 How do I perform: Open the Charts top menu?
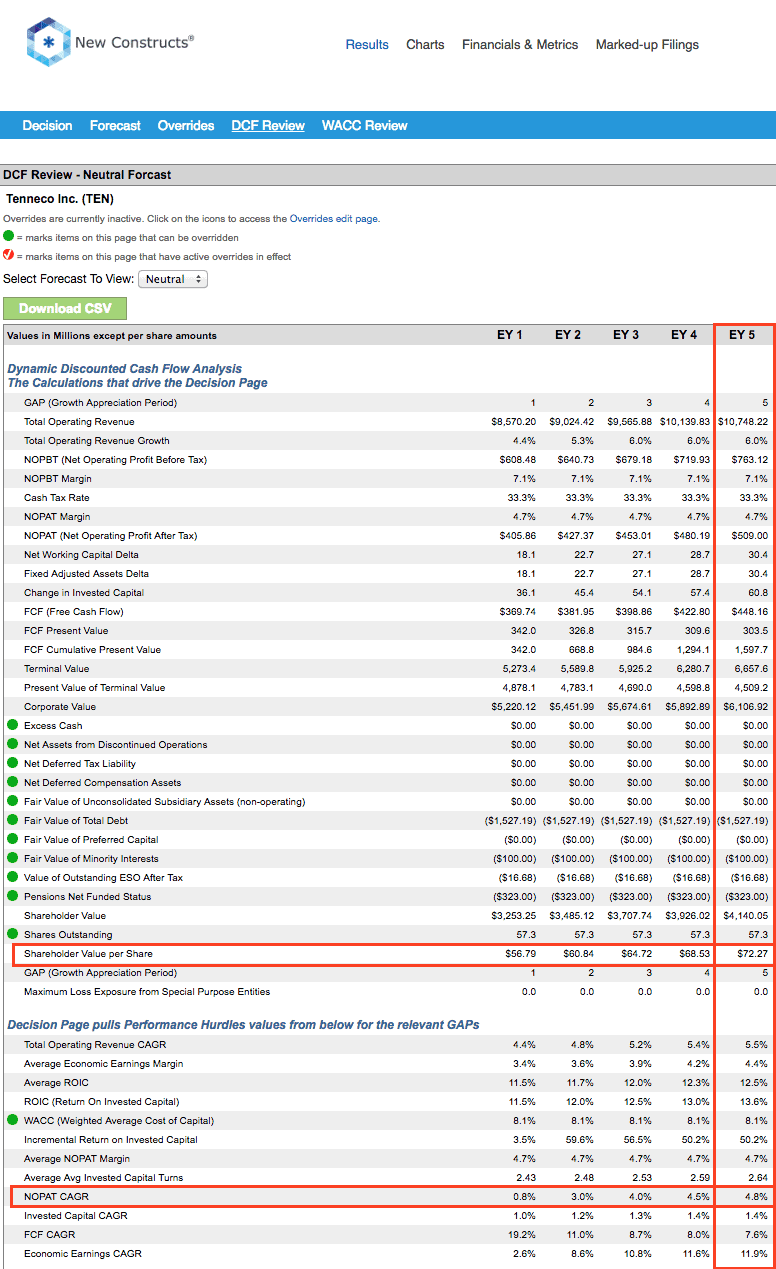click(x=425, y=44)
